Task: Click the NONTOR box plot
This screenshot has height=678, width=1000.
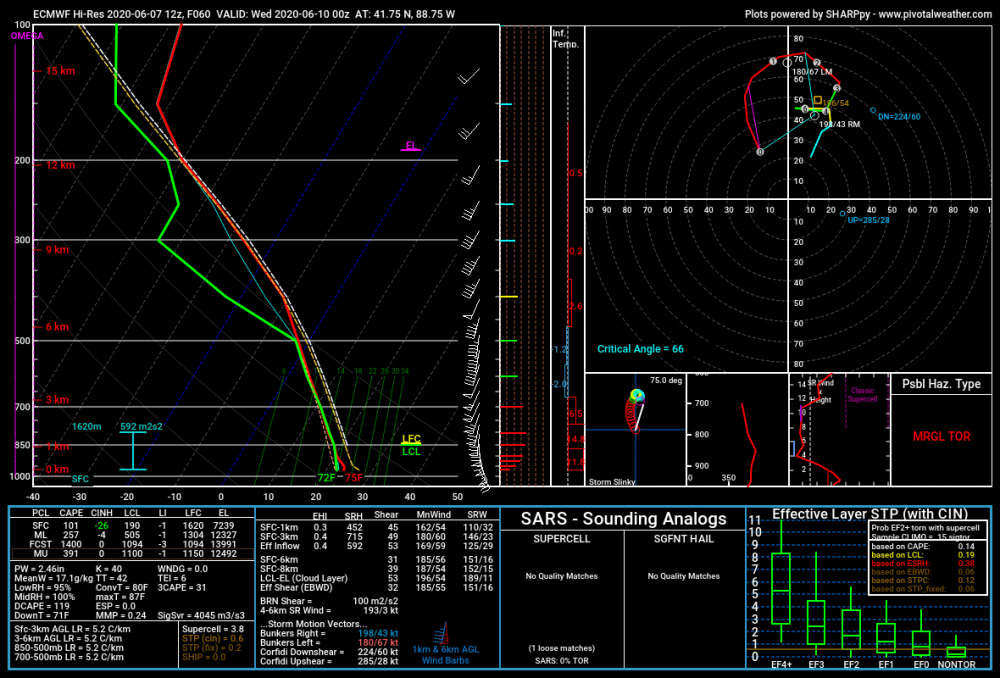Action: (x=955, y=647)
